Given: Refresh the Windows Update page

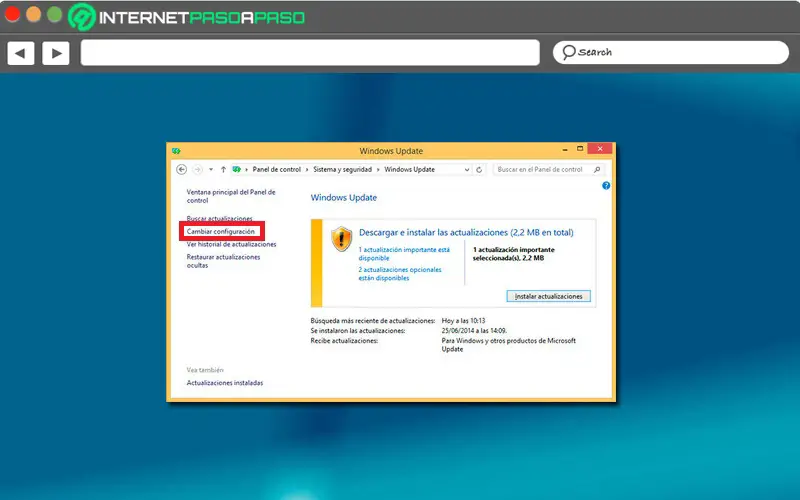Looking at the screenshot, I should coord(479,169).
